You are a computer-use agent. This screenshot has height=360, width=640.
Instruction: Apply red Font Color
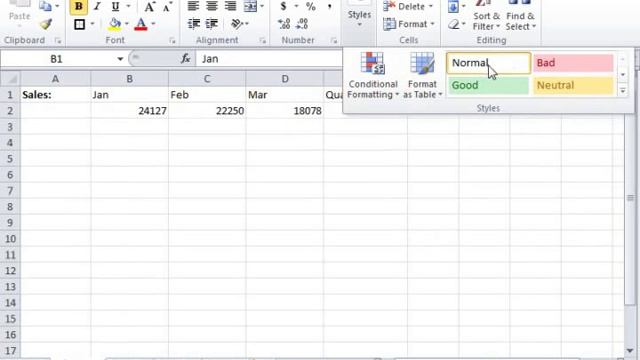pyautogui.click(x=141, y=24)
